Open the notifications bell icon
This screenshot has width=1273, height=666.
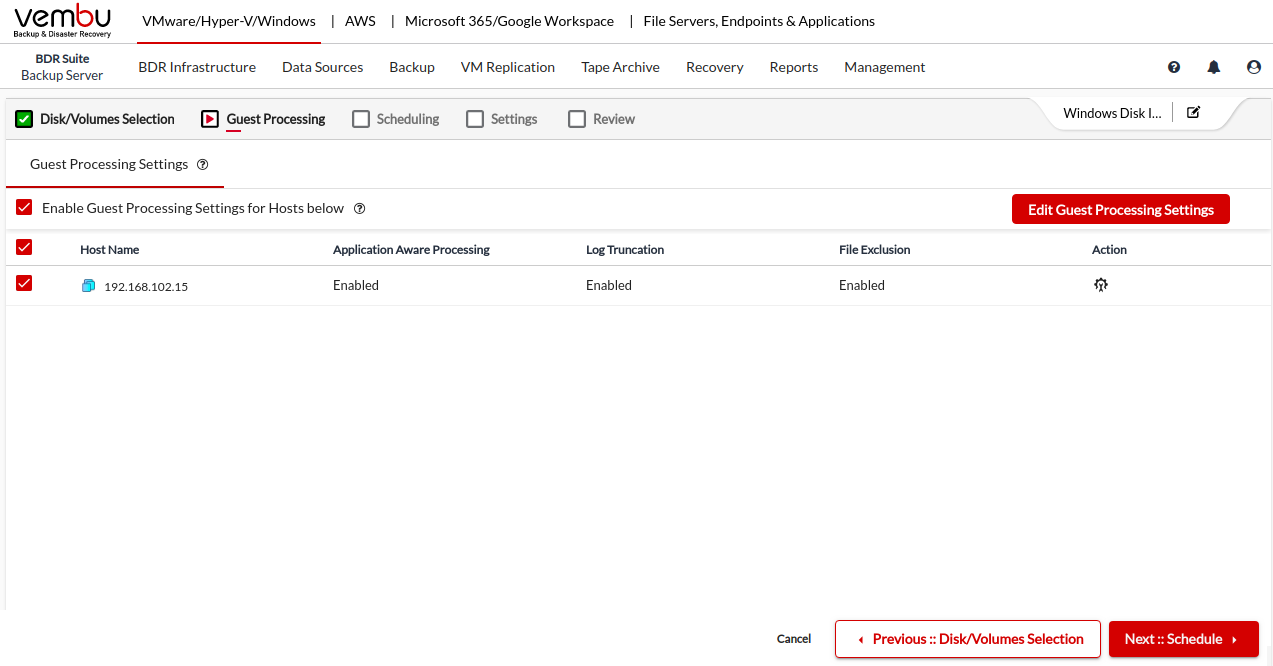(x=1214, y=67)
